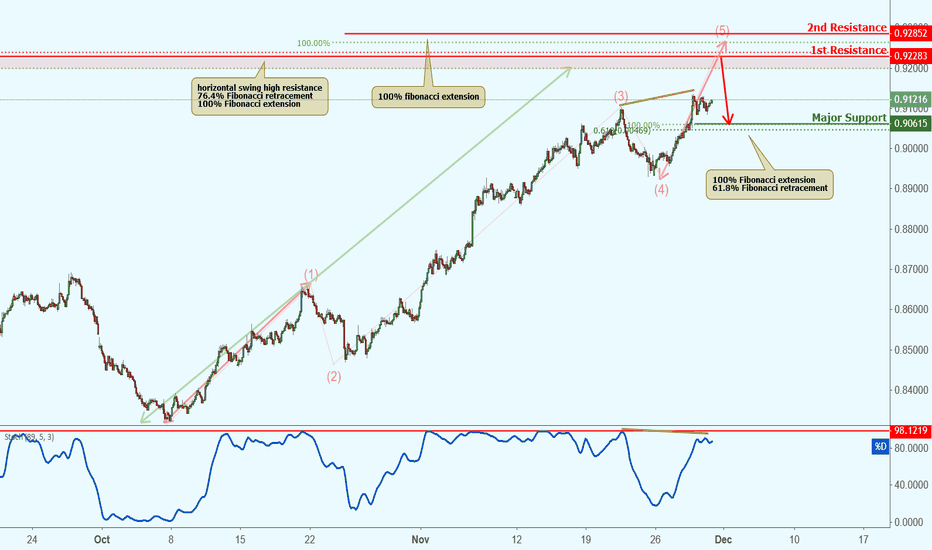Click Elliott wave label (5)
The height and width of the screenshot is (550, 932).
coord(722,30)
